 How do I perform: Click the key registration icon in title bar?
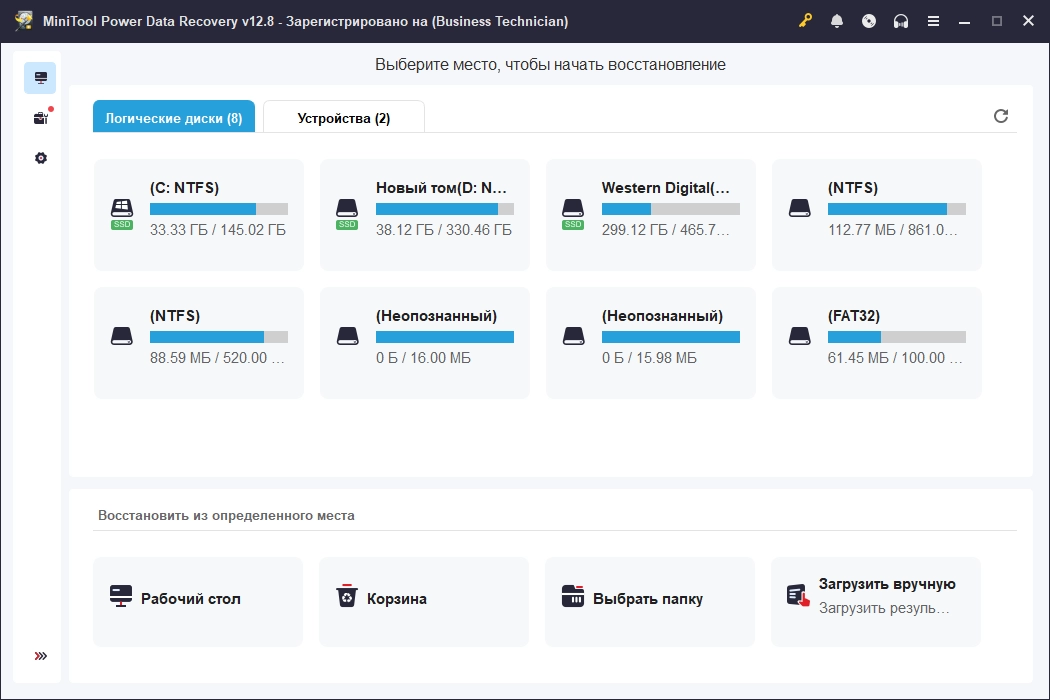806,21
